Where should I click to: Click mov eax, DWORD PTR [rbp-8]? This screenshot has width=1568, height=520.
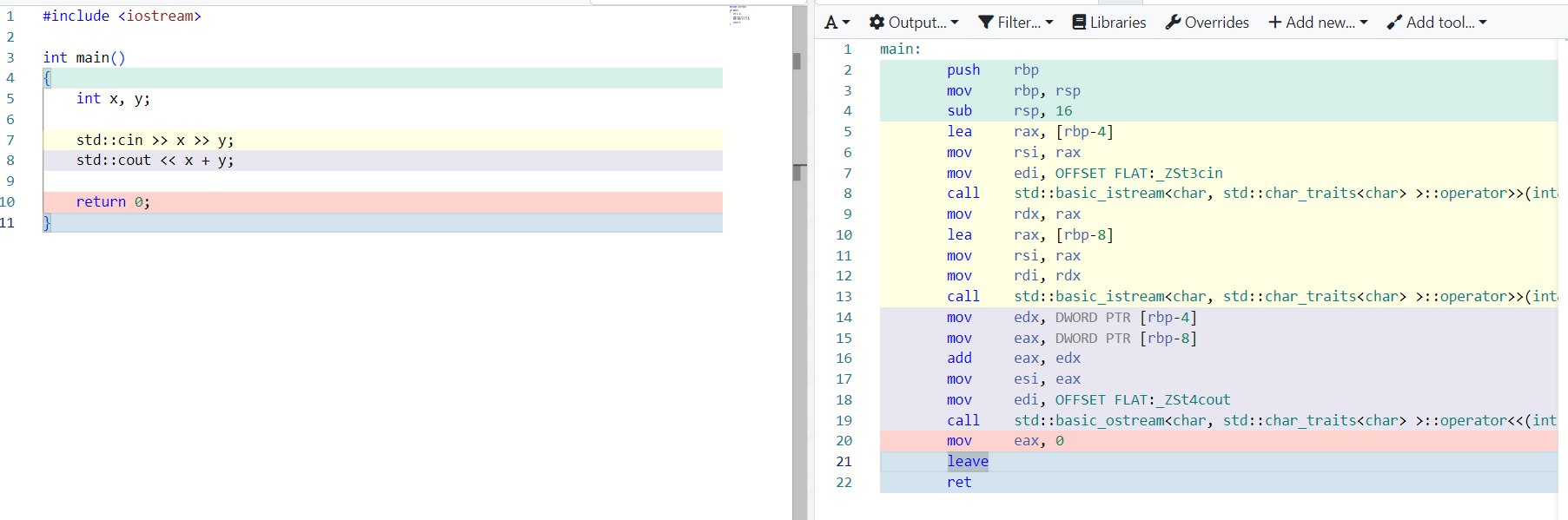(1072, 339)
